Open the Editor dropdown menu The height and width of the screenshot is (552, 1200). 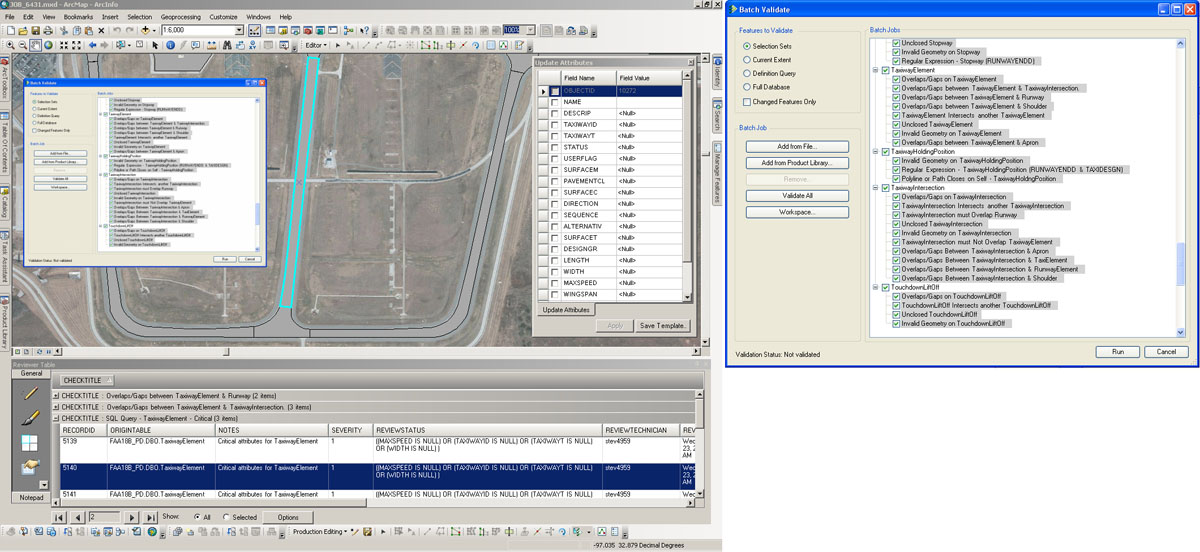coord(316,45)
